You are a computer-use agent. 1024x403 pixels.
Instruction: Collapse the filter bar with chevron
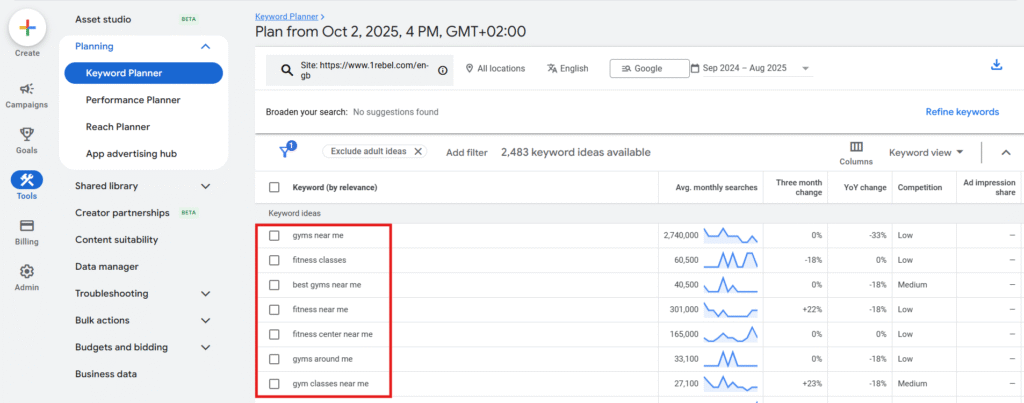point(1006,153)
